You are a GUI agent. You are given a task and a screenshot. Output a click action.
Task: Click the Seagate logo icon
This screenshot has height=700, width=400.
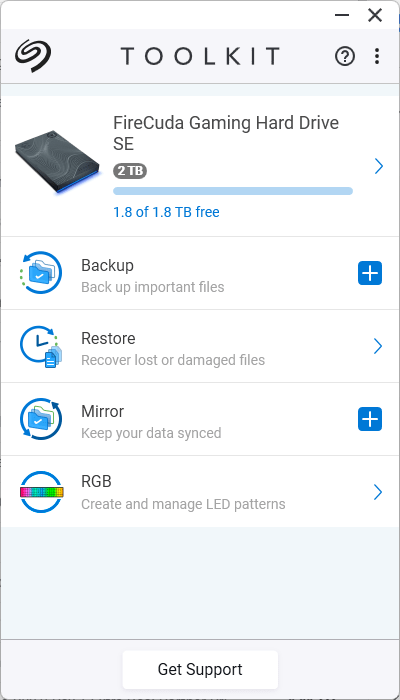coord(33,55)
